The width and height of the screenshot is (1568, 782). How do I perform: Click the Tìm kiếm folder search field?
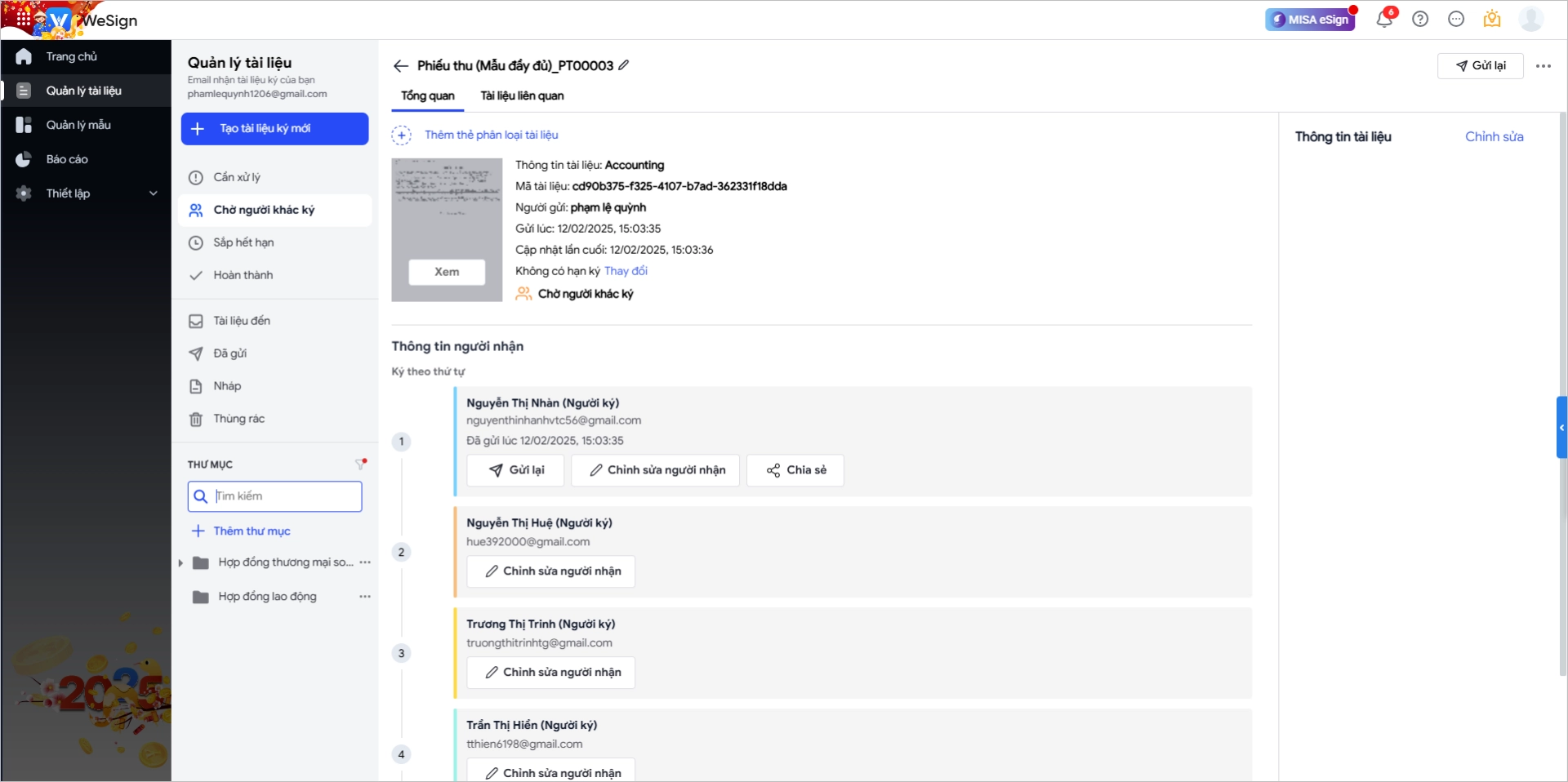click(274, 496)
